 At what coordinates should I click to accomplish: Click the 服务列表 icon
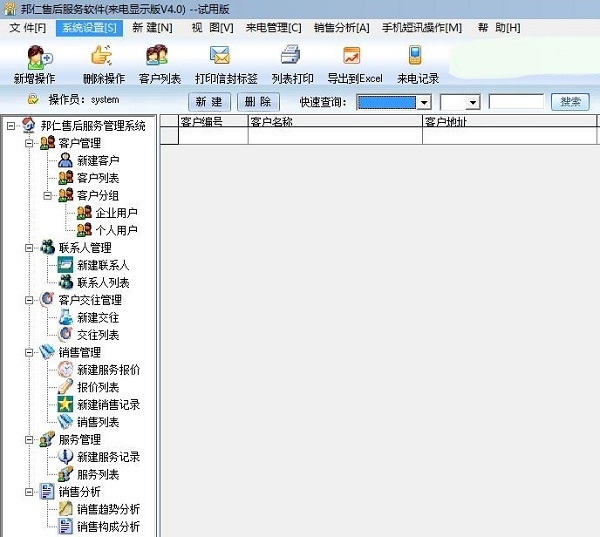tap(65, 474)
